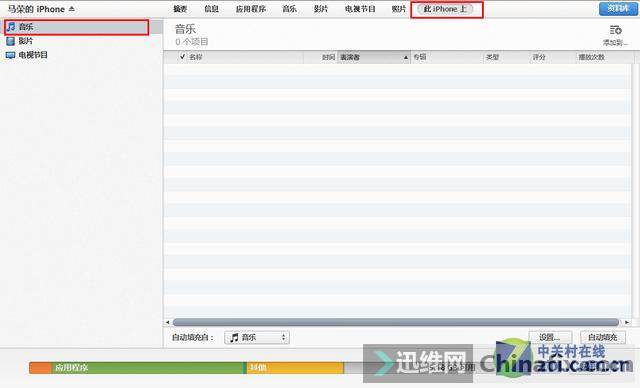Switch to the 应用程序 apps tab
Image resolution: width=640 pixels, height=388 pixels.
click(x=251, y=9)
